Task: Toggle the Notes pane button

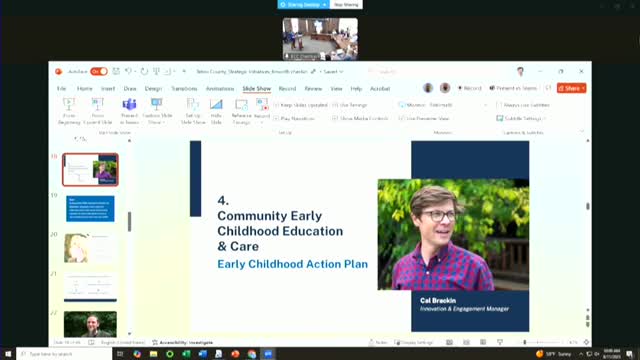Action: (x=378, y=342)
